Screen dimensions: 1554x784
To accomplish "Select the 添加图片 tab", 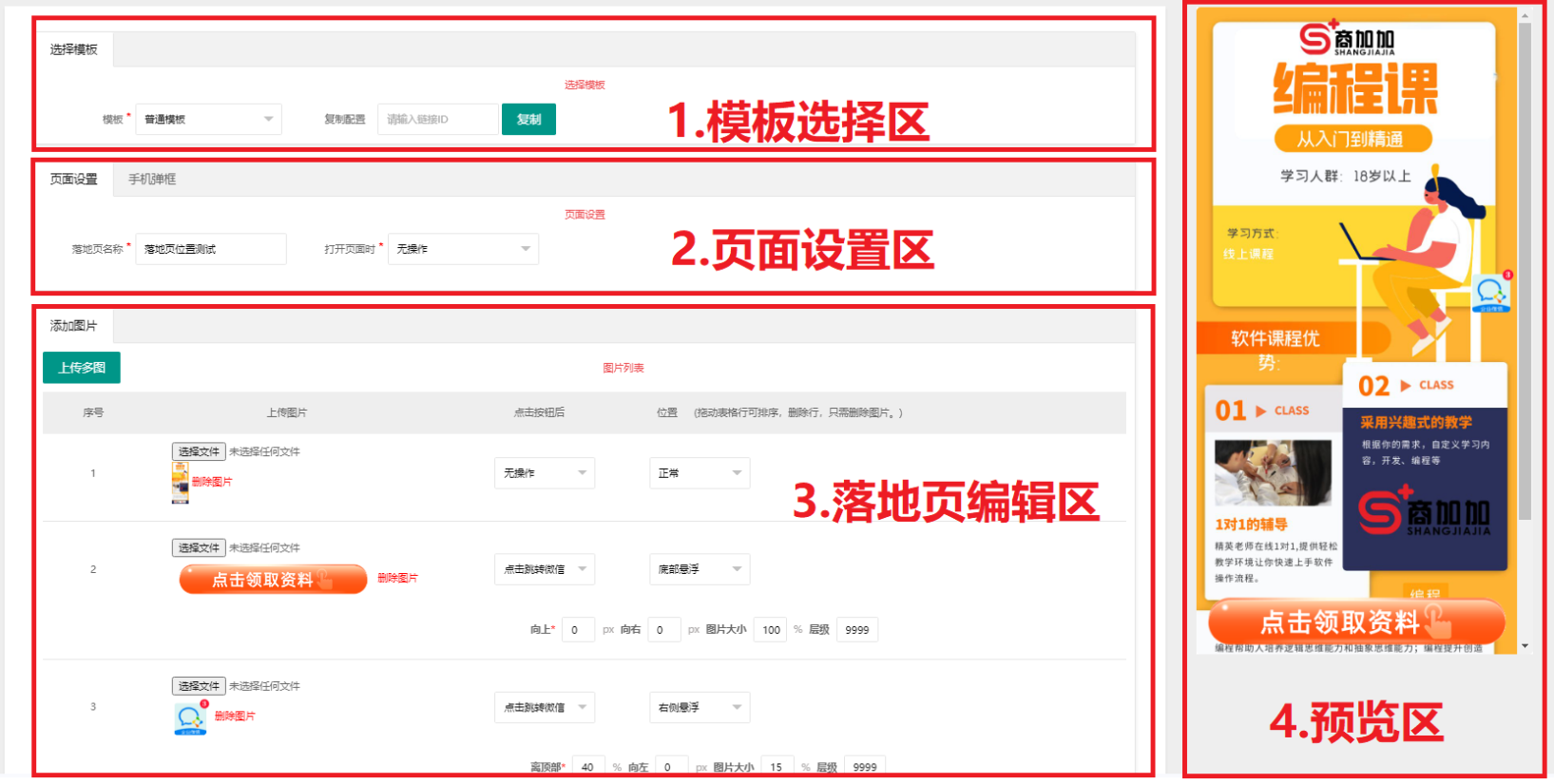I will coord(74,326).
